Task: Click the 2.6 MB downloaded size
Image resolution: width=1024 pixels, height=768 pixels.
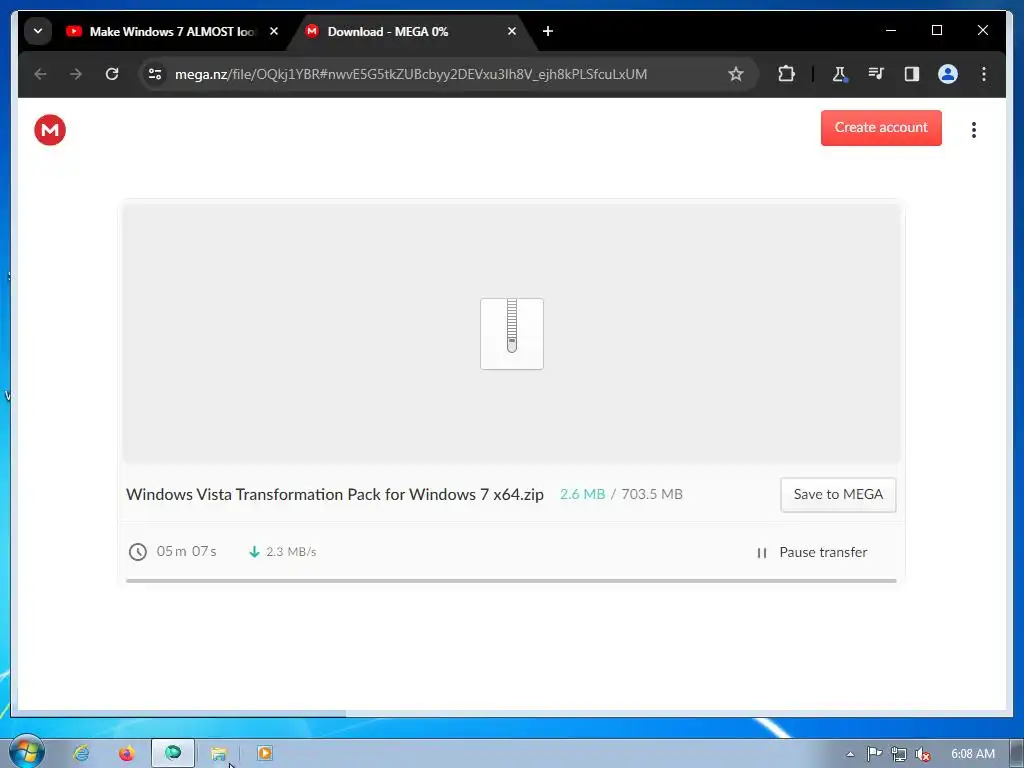Action: tap(583, 494)
